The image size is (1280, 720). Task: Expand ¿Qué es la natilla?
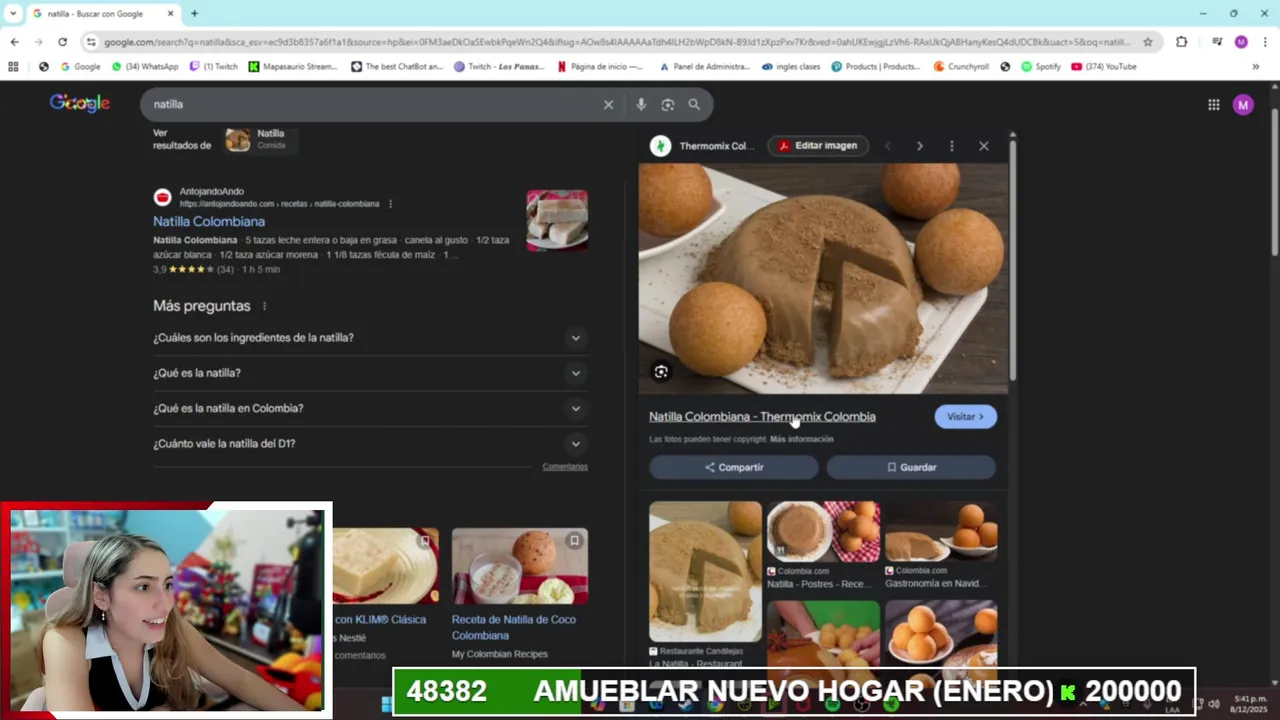[x=370, y=373]
